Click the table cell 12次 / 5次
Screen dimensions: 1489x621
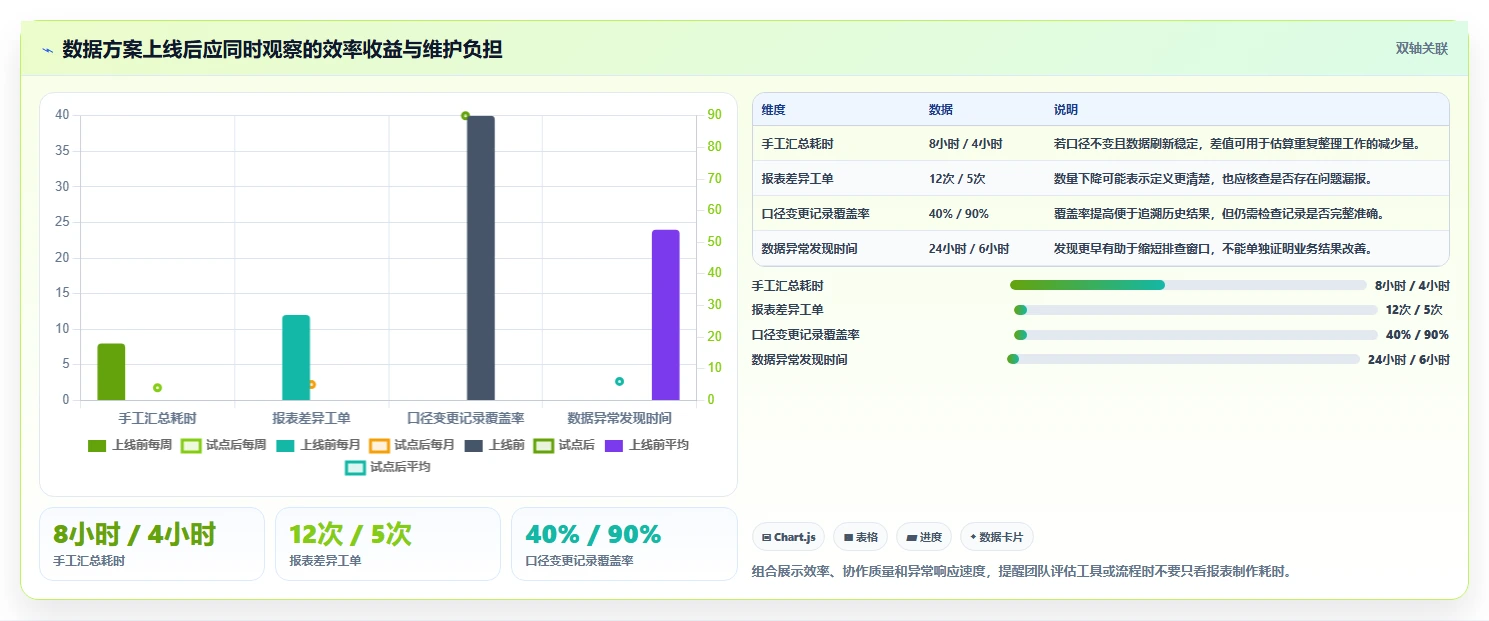click(x=957, y=179)
